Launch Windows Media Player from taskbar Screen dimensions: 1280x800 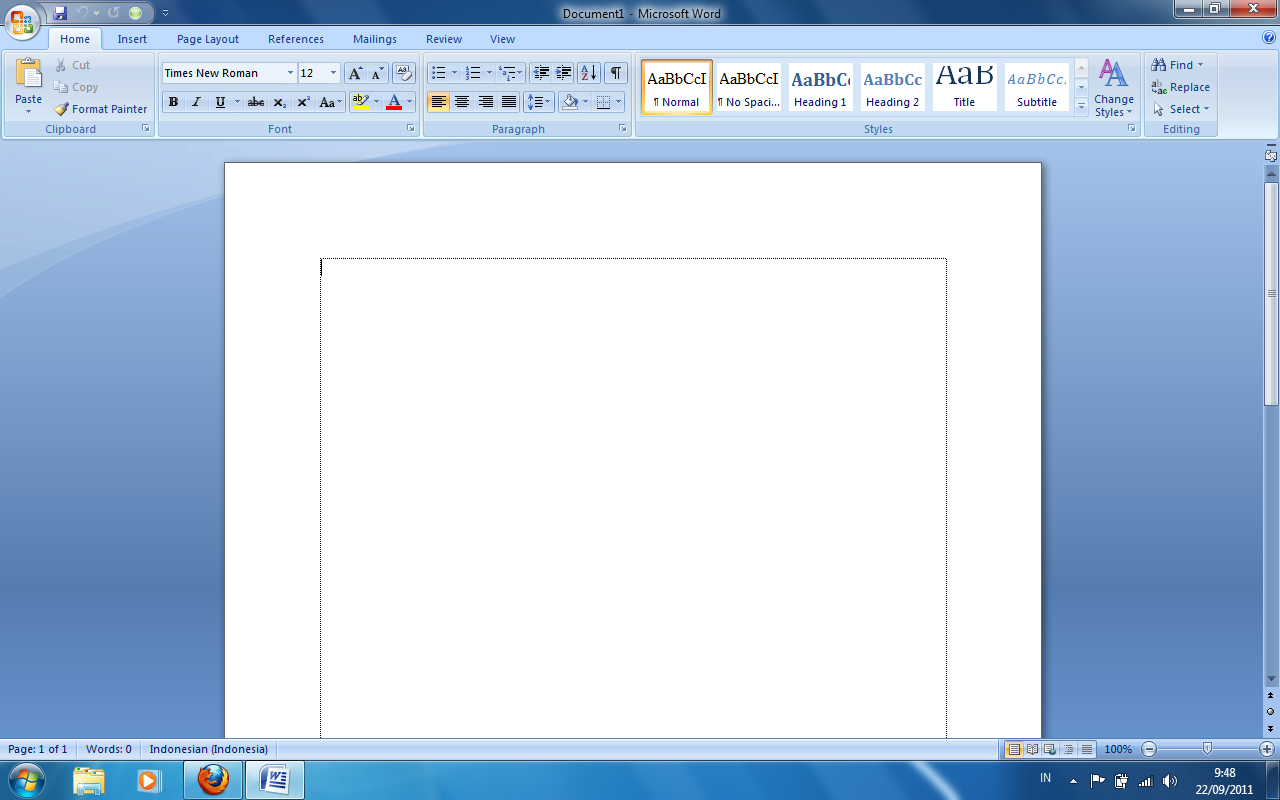(x=148, y=780)
